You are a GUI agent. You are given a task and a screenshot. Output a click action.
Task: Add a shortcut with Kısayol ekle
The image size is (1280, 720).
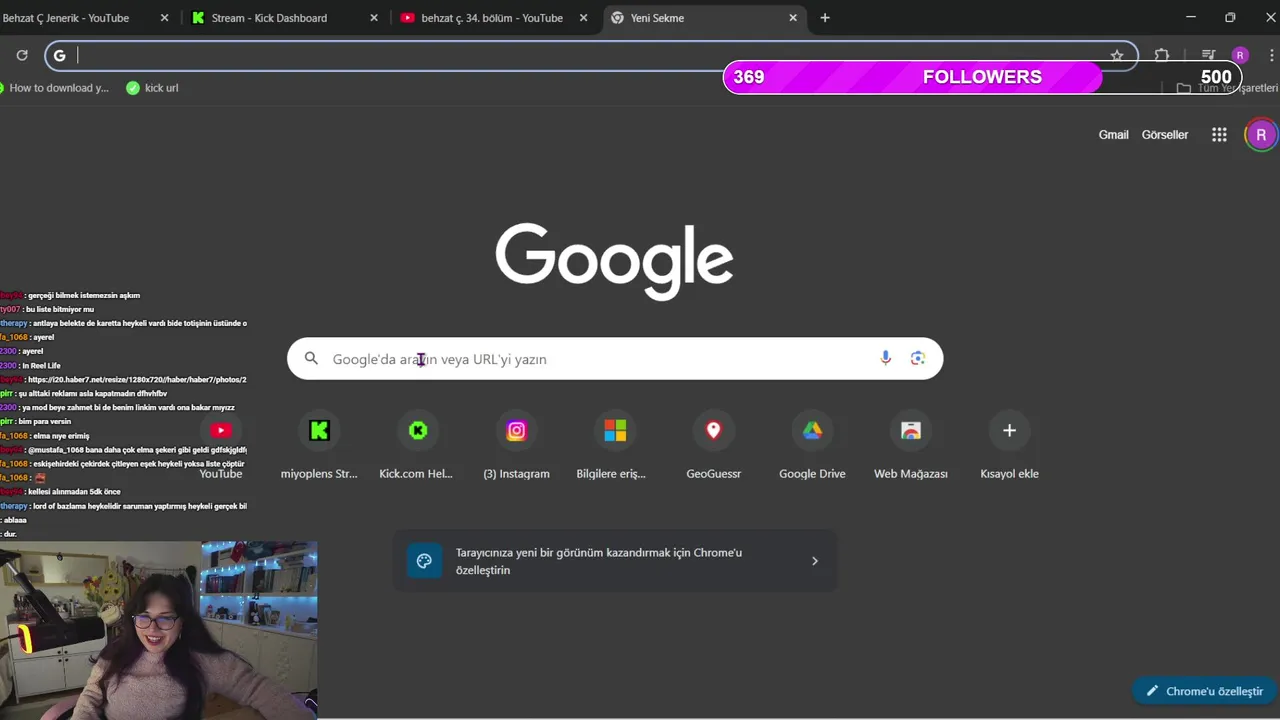(x=1009, y=445)
